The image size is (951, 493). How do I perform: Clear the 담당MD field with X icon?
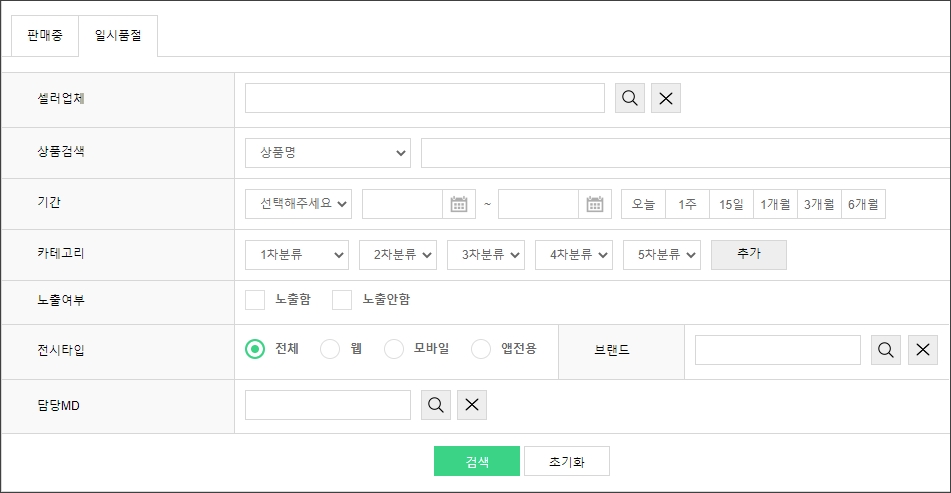[x=472, y=405]
